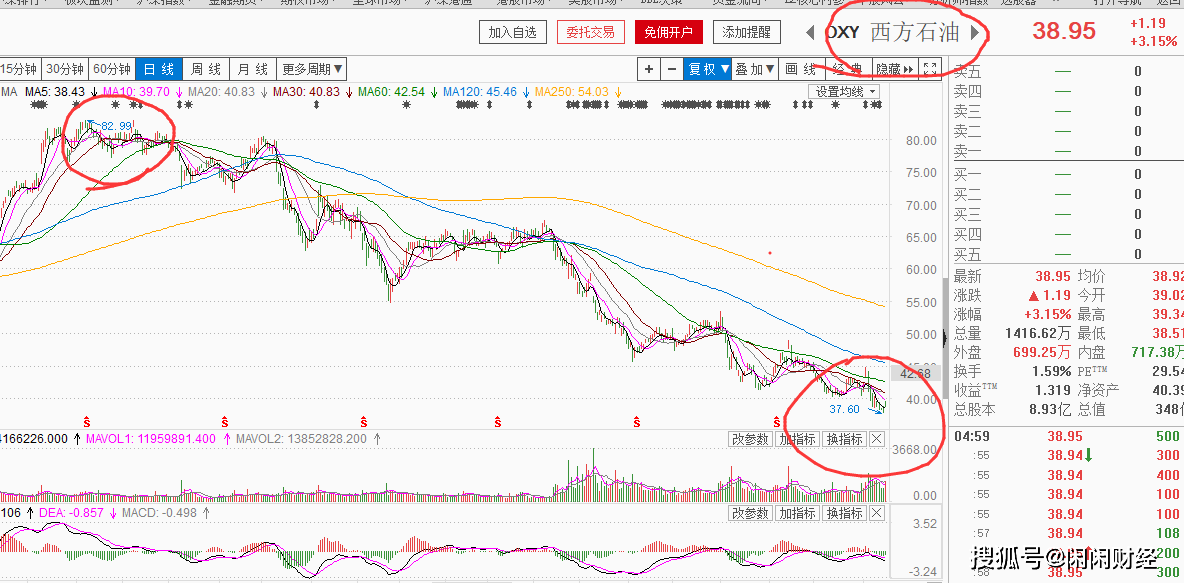The height and width of the screenshot is (583, 1184).
Task: Open the 叠加 overlay dropdown
Action: 755,69
